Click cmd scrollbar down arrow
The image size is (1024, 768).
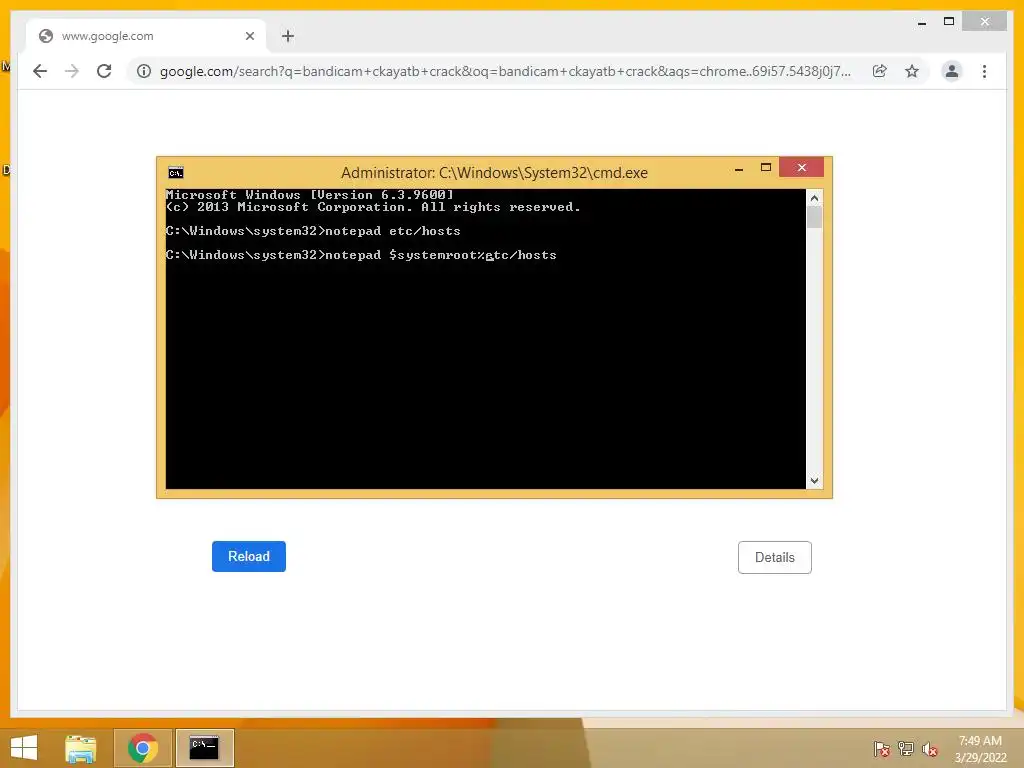(x=814, y=481)
